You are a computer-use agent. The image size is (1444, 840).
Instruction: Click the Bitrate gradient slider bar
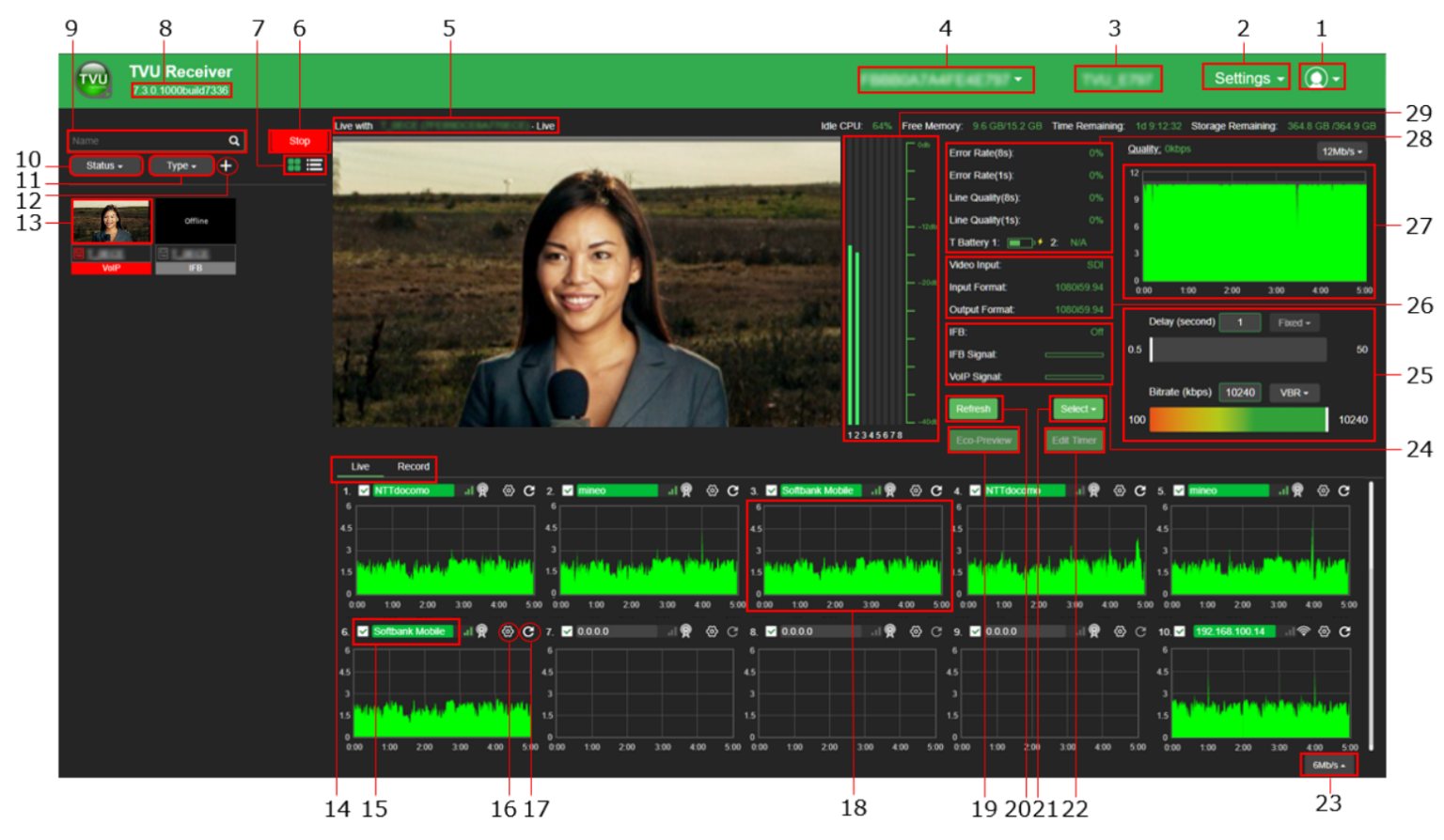(x=1236, y=420)
